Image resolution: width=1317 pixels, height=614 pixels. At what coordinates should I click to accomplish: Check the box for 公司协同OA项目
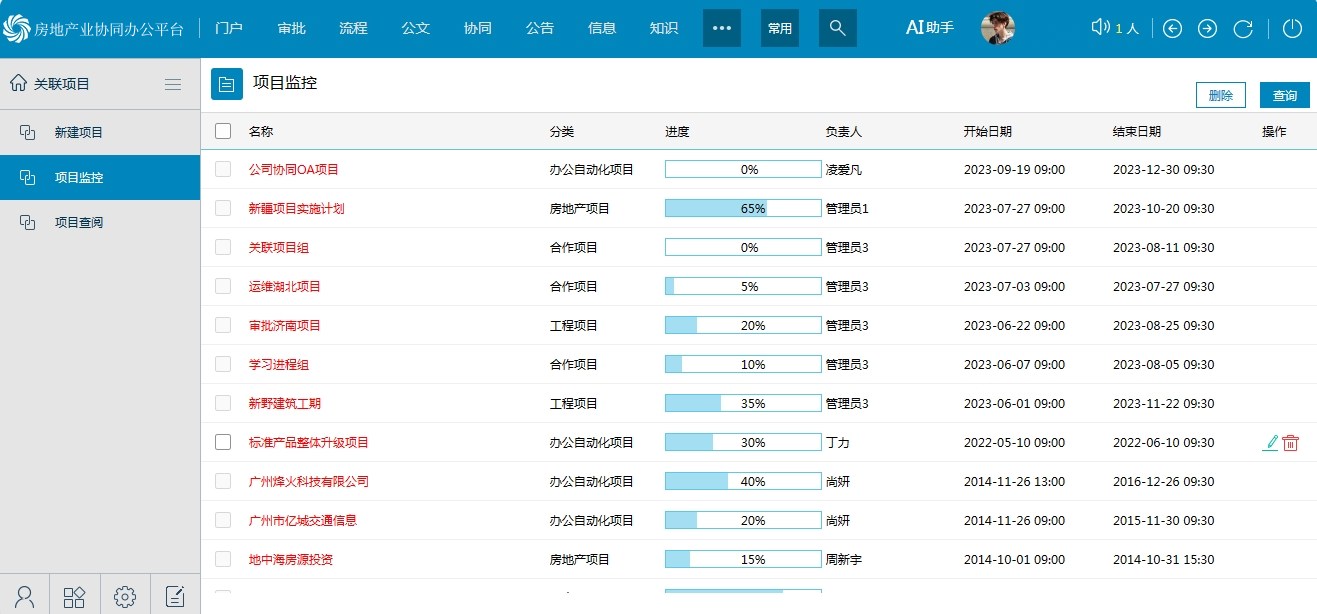[223, 170]
